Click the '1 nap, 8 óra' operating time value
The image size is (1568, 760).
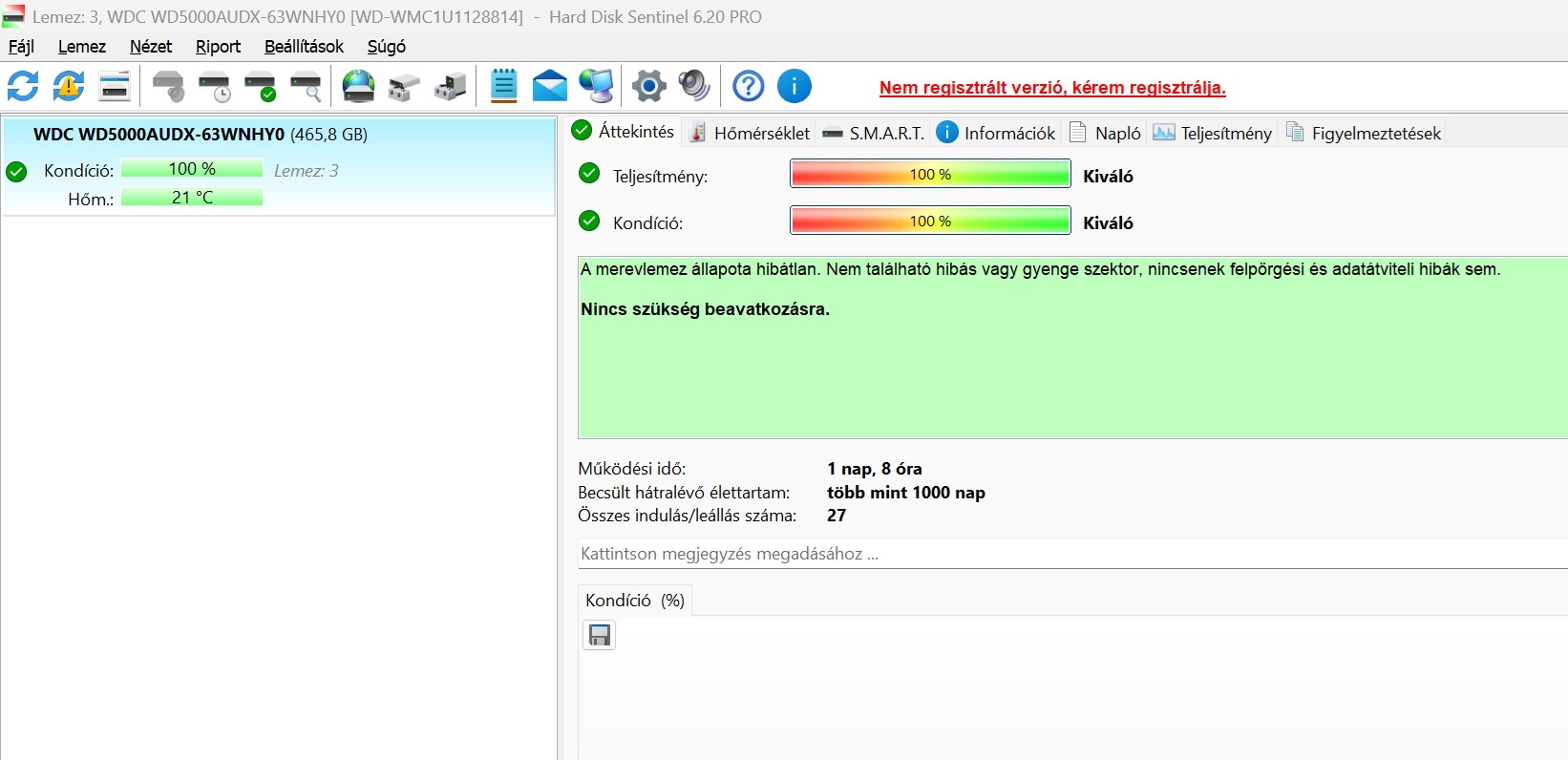click(875, 469)
